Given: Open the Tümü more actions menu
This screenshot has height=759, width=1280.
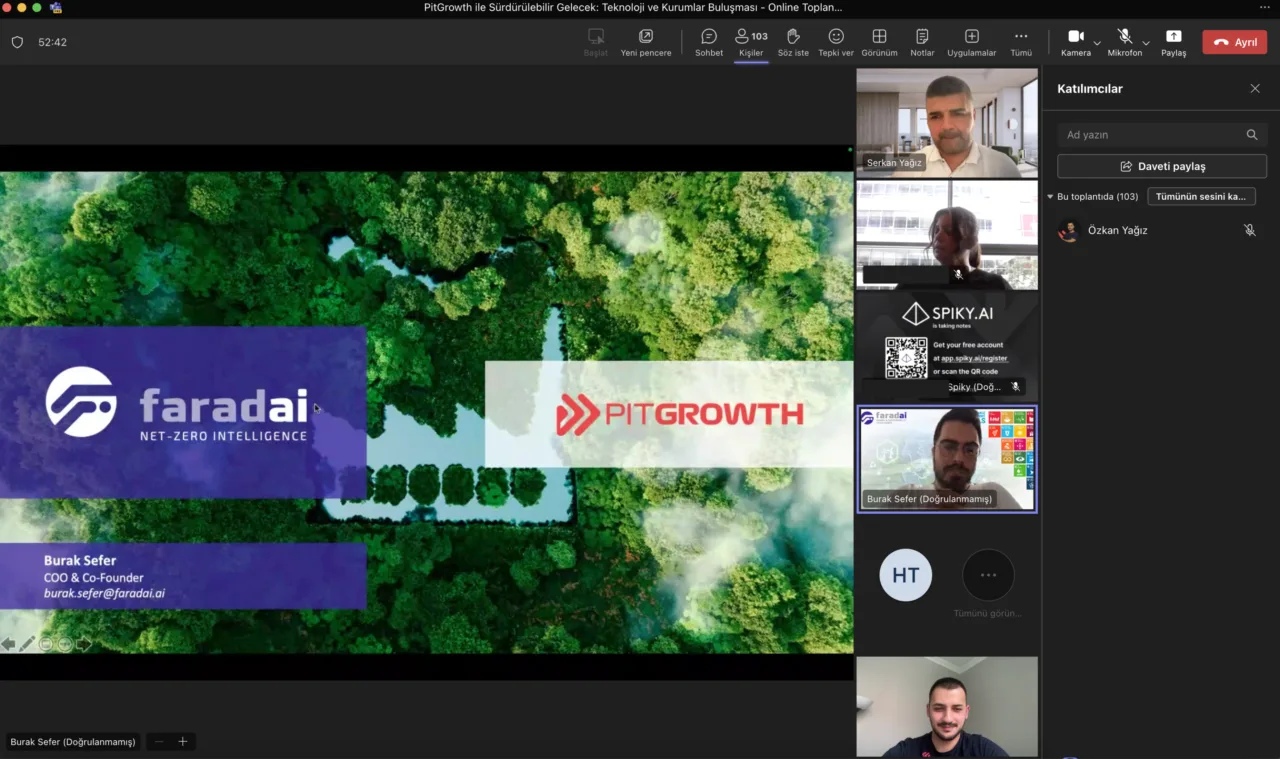Looking at the screenshot, I should [x=1021, y=42].
